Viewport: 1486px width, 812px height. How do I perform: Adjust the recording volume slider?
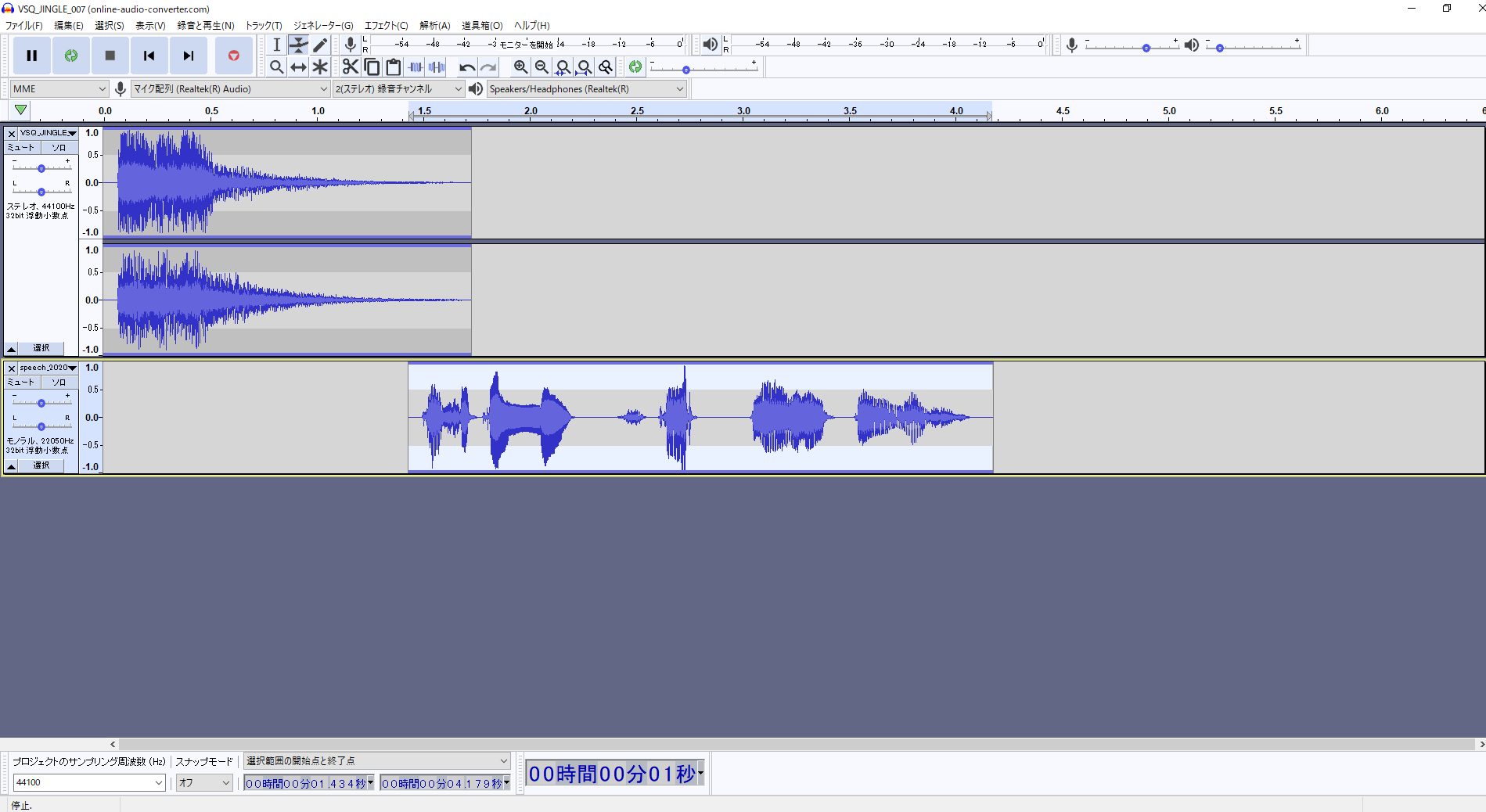click(1132, 47)
